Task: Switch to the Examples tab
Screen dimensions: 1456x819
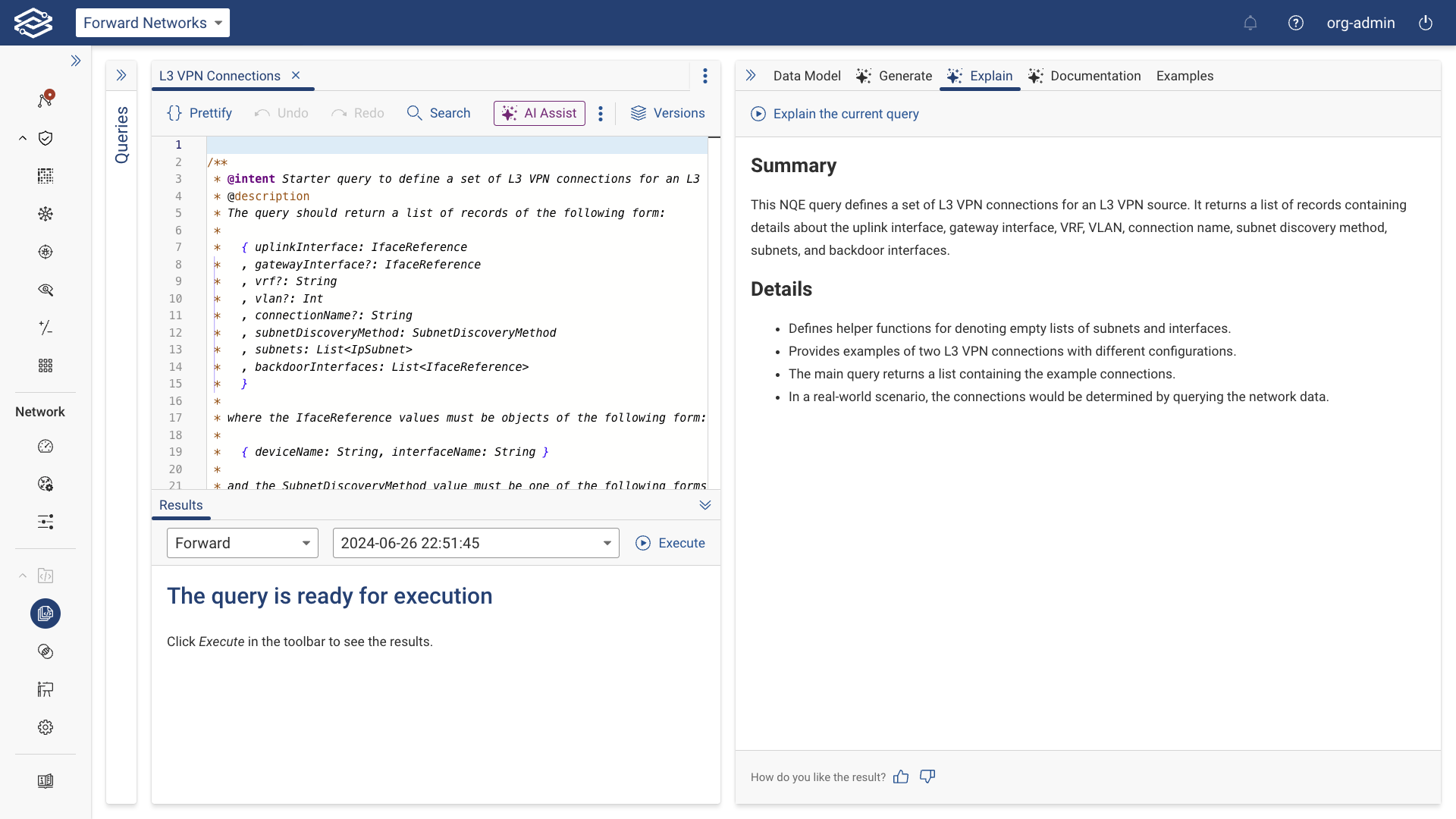Action: pos(1185,76)
